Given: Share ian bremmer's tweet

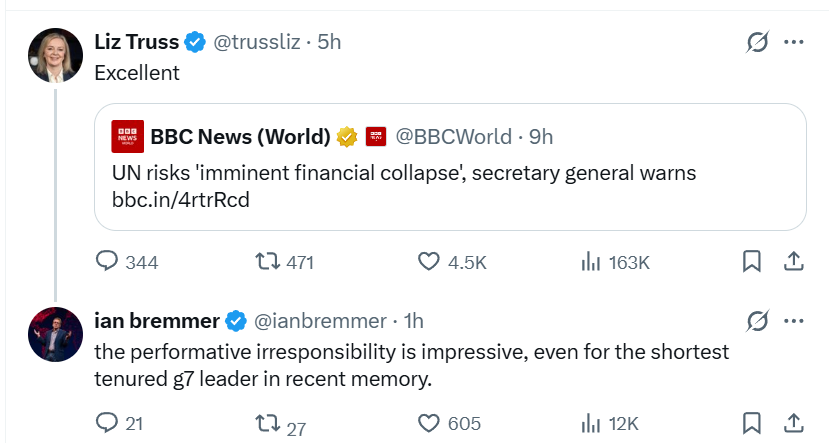Looking at the screenshot, I should pyautogui.click(x=793, y=424).
